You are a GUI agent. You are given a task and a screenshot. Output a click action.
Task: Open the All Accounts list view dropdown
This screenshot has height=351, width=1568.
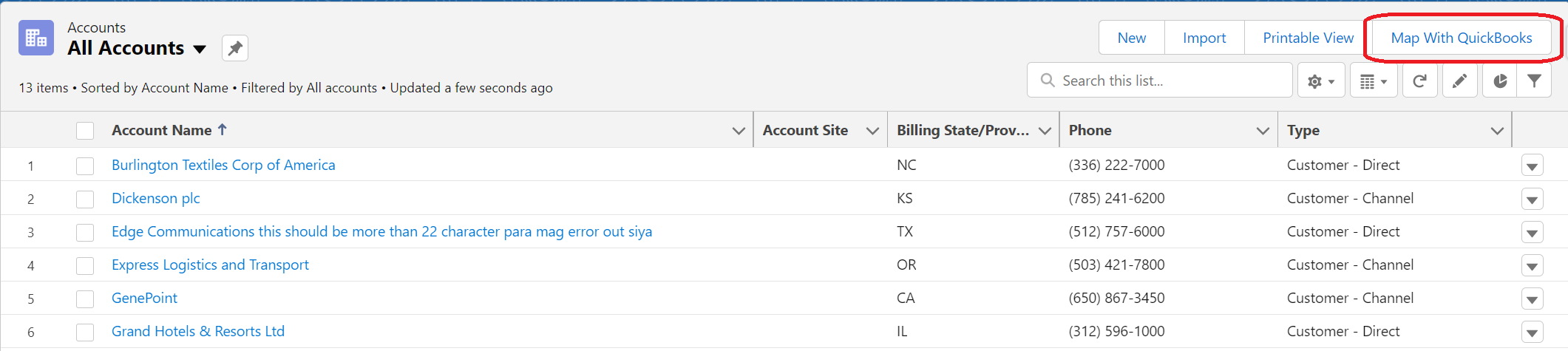[x=200, y=50]
